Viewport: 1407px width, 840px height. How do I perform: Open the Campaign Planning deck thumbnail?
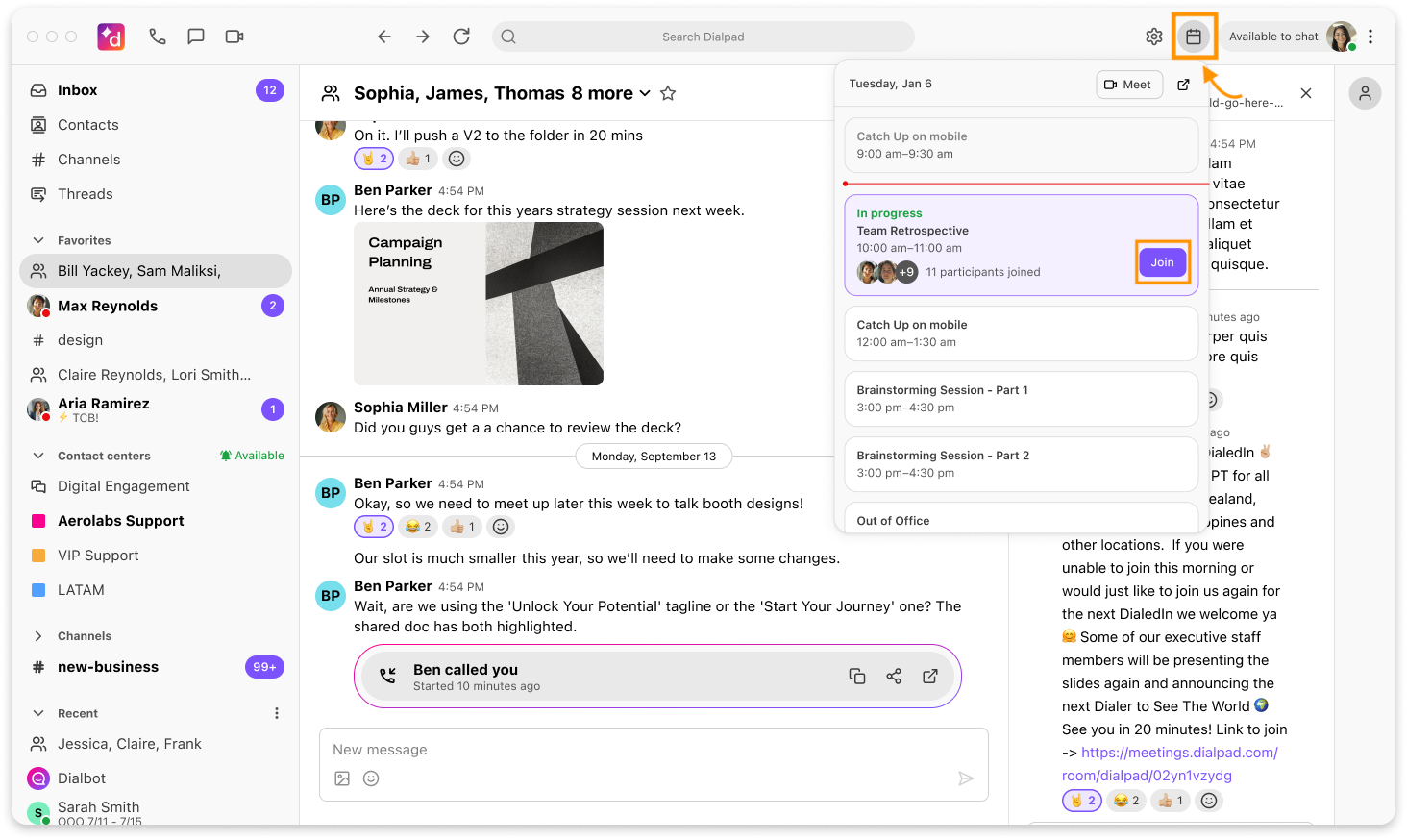[479, 304]
